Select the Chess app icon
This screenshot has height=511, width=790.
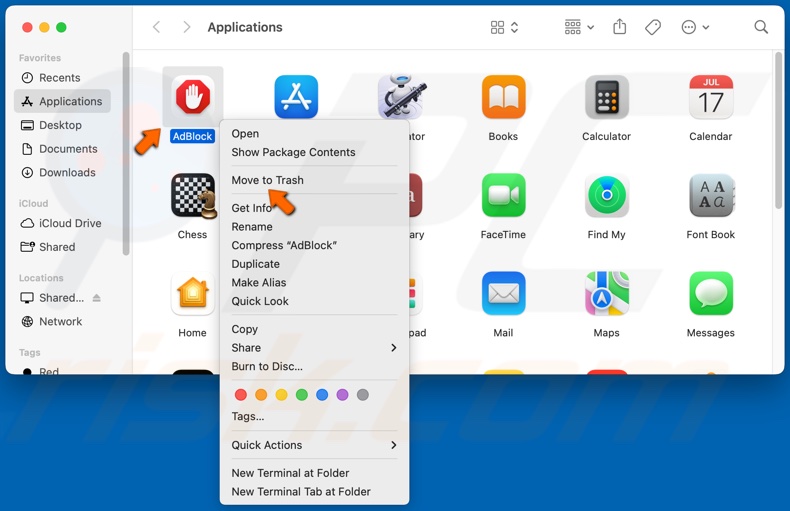click(192, 196)
